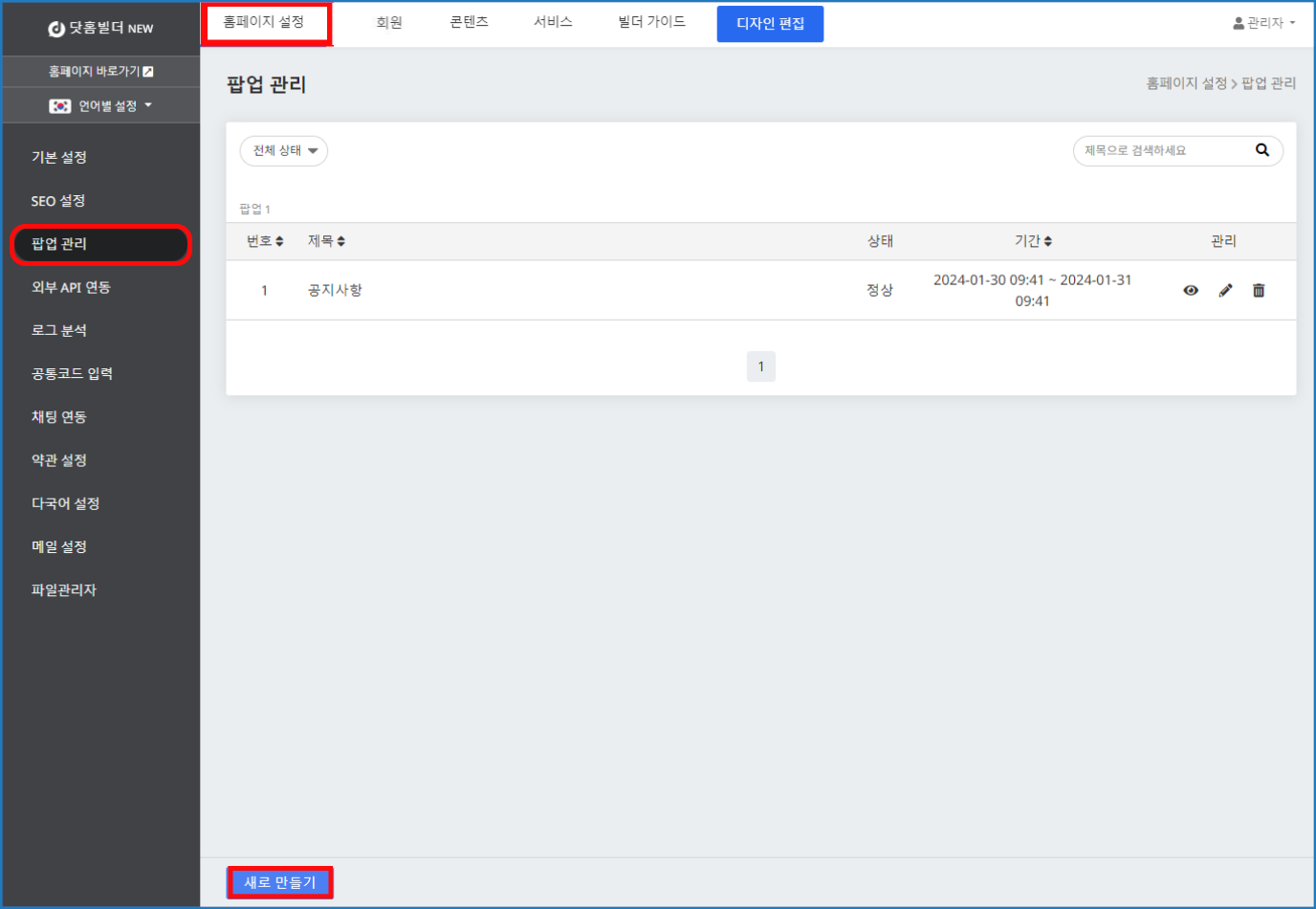Viewport: 1316px width, 909px height.
Task: Delete the 공지사항 popup with trash icon
Action: pos(1259,291)
